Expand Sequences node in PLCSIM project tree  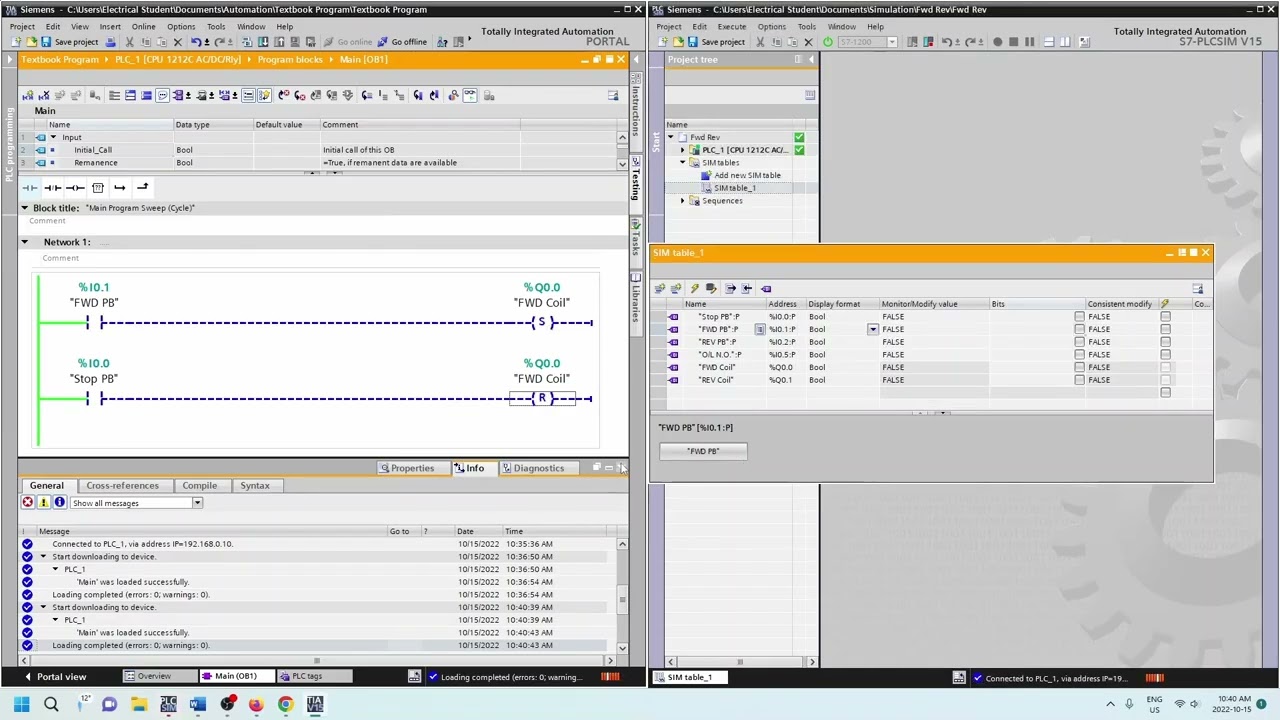683,201
